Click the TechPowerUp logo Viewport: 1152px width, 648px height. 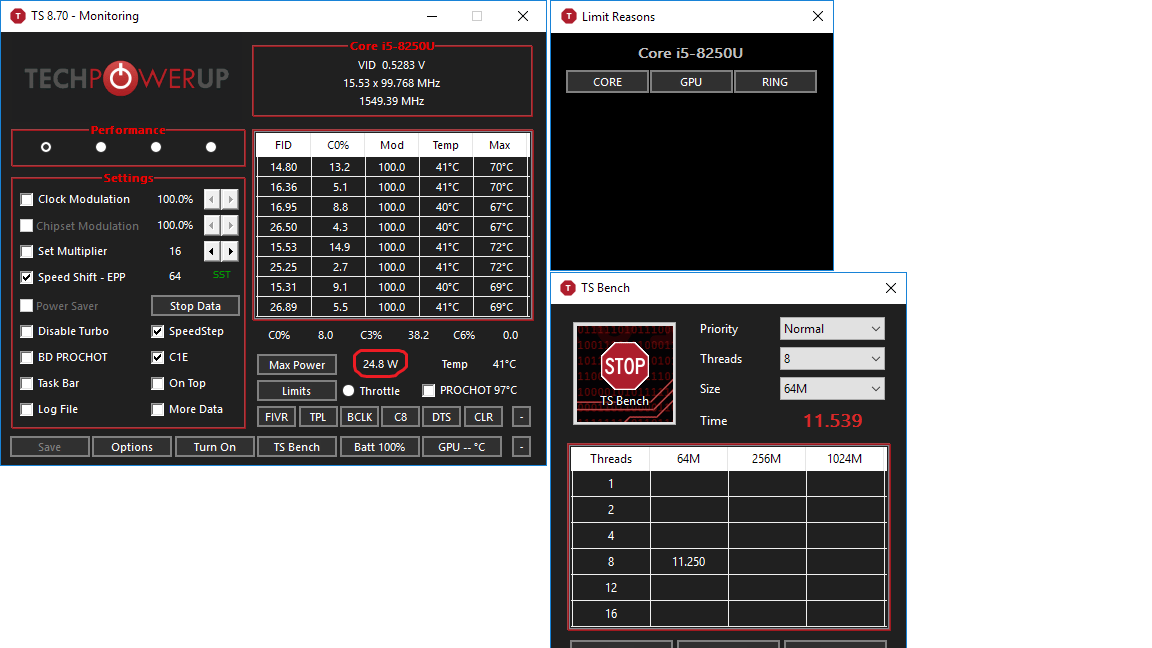click(x=126, y=78)
